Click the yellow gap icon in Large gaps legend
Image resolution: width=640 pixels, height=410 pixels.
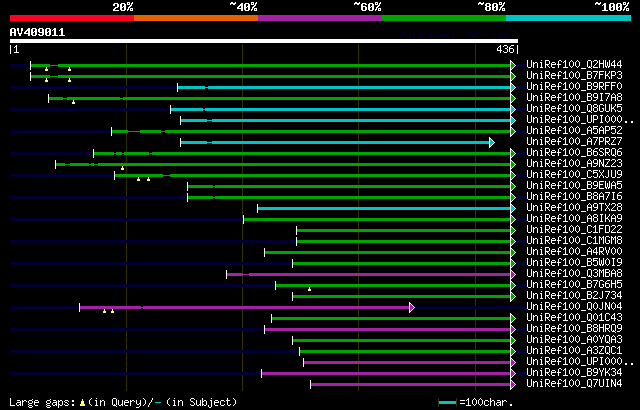coord(82,403)
